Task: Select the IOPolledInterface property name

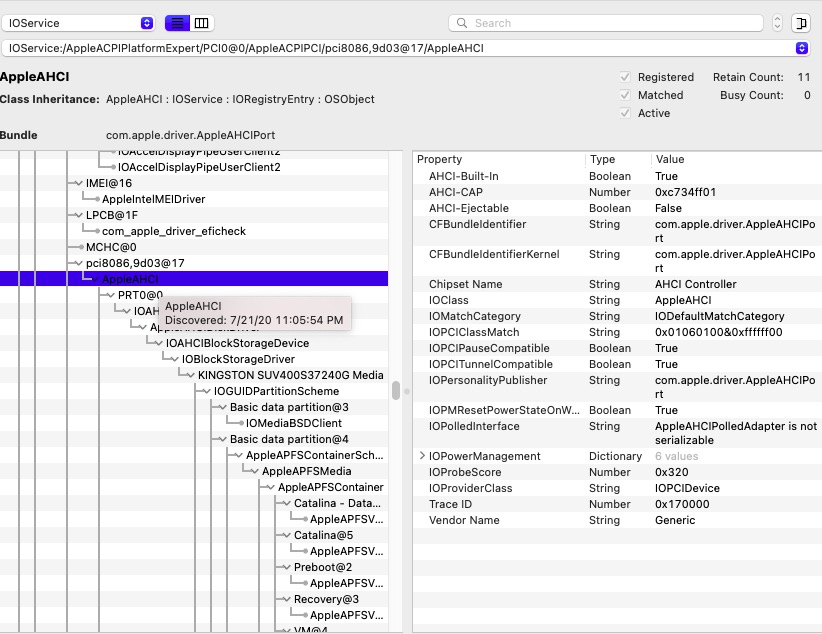Action: pos(474,426)
